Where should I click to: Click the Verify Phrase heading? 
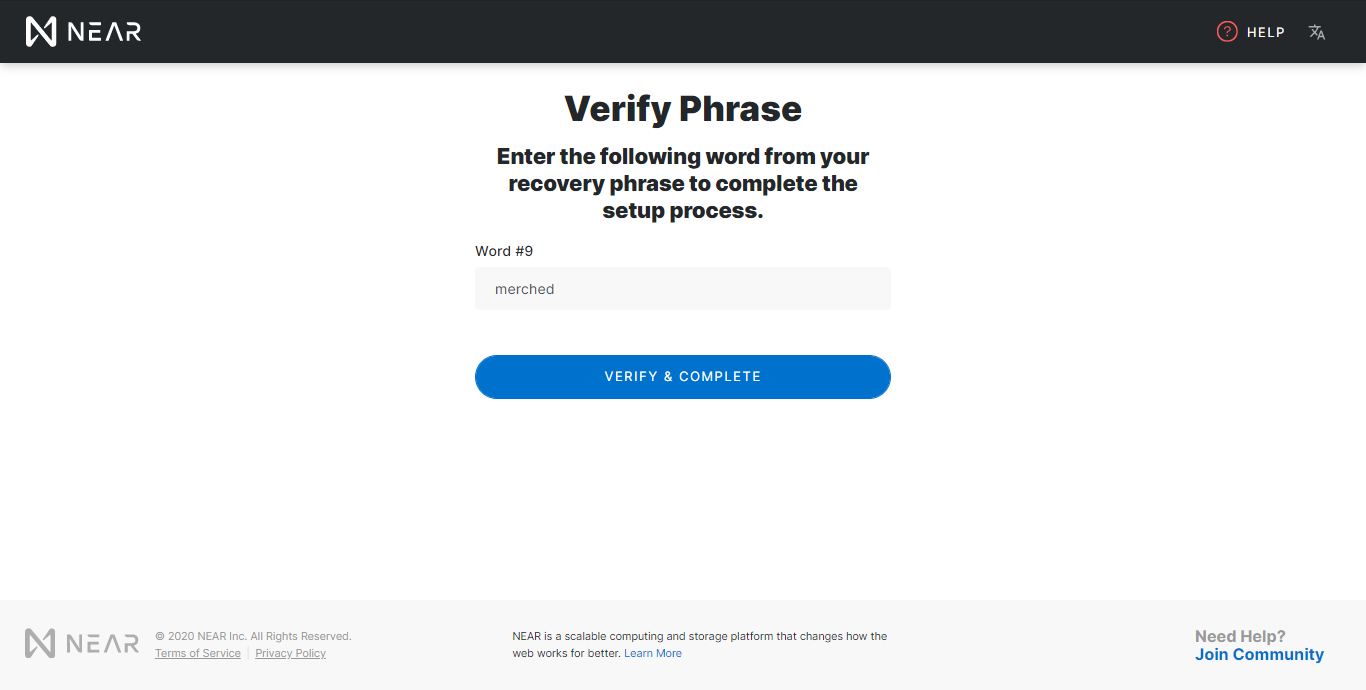683,108
